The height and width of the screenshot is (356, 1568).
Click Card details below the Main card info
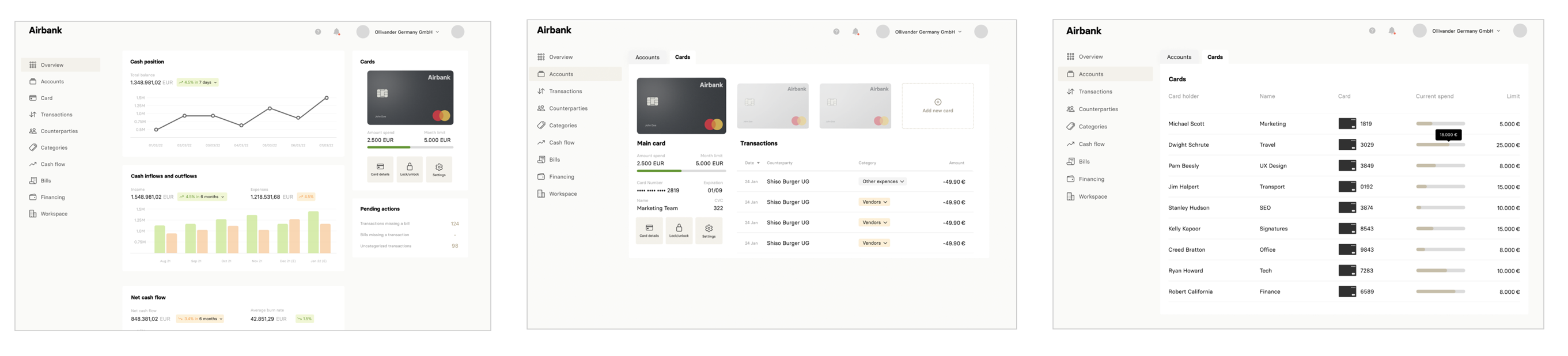point(649,231)
